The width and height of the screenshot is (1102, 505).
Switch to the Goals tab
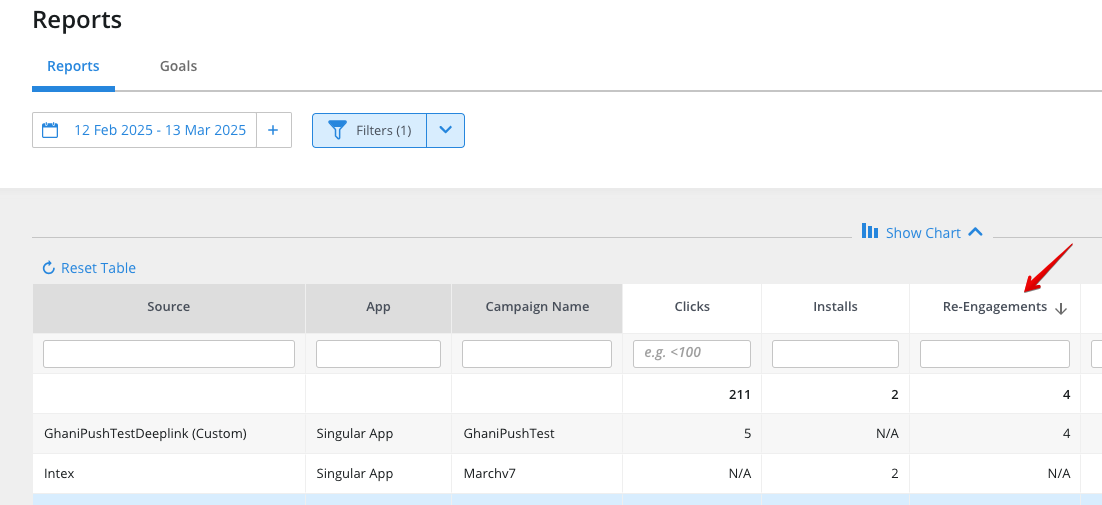point(179,66)
